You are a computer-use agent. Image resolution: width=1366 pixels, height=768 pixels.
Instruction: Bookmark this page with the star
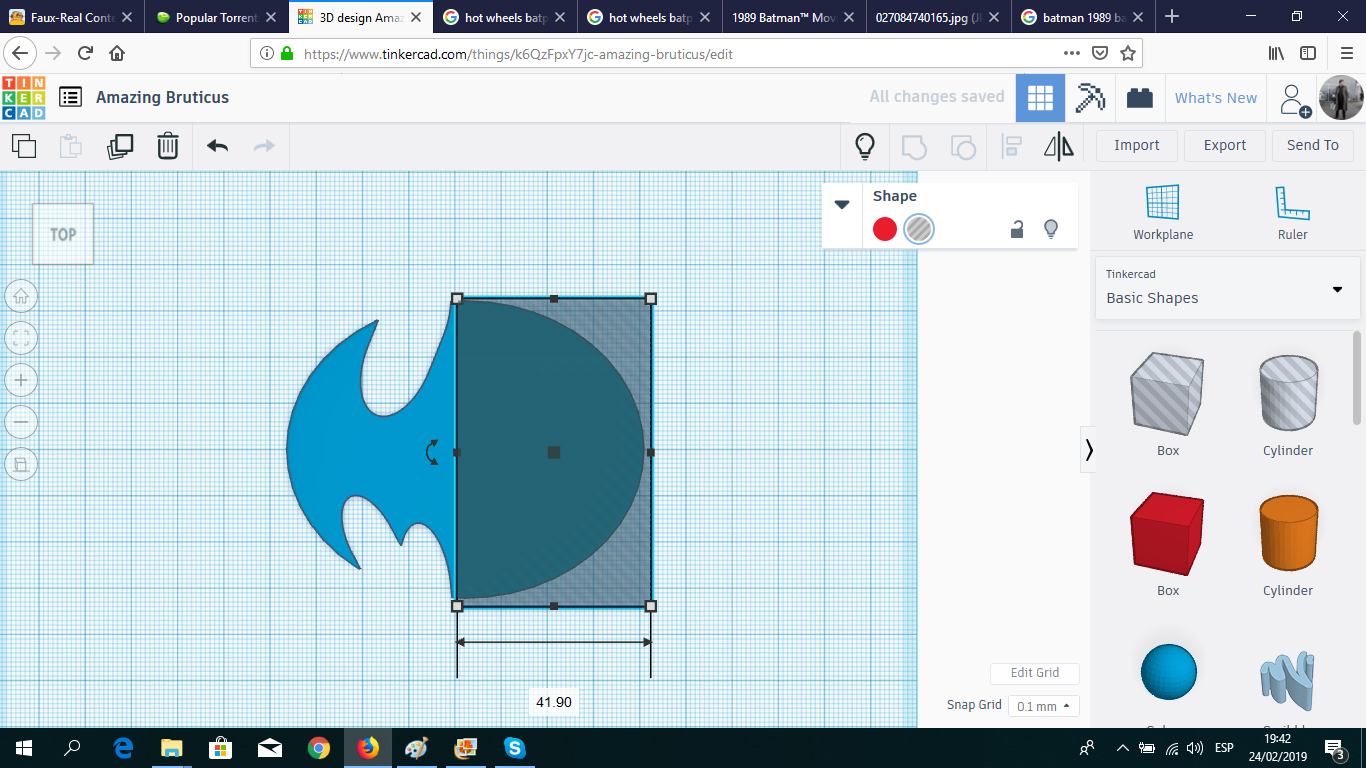point(1128,53)
